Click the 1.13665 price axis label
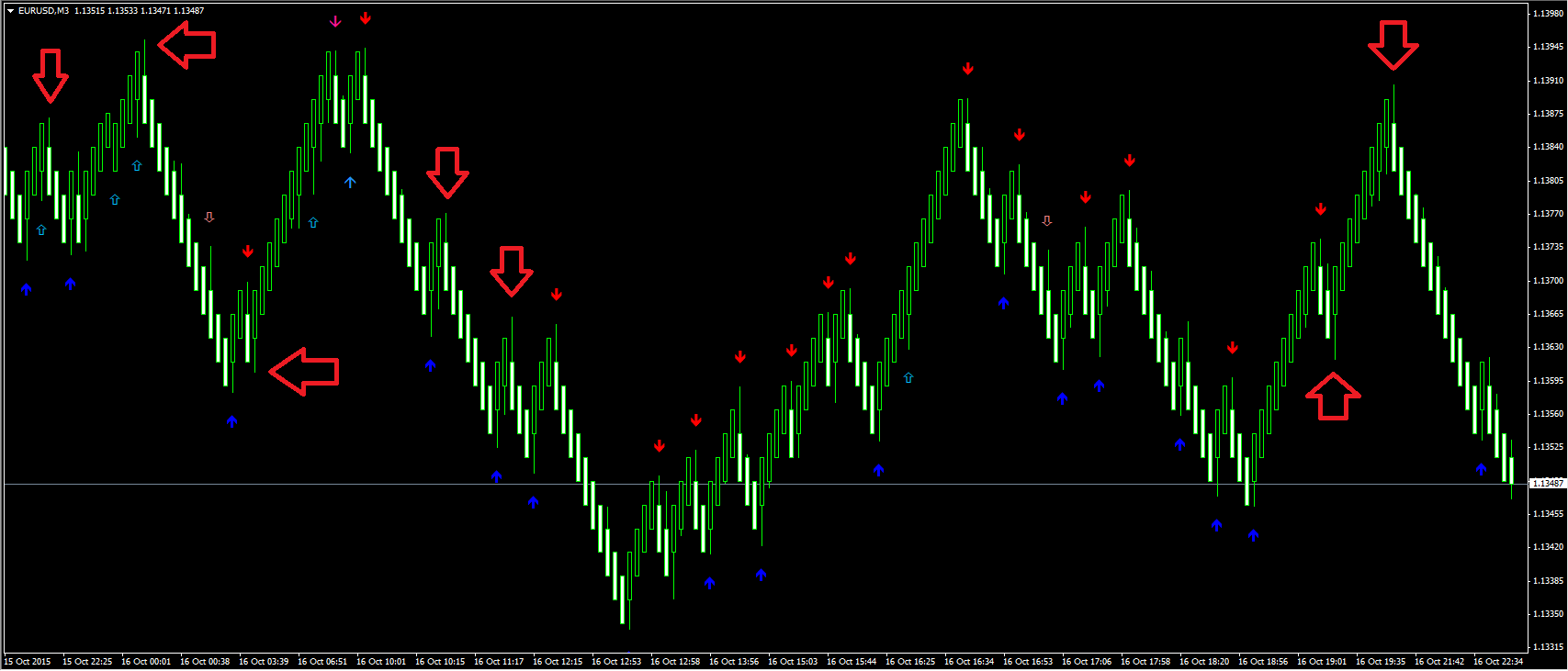This screenshot has height=671, width=1568. (x=1548, y=314)
